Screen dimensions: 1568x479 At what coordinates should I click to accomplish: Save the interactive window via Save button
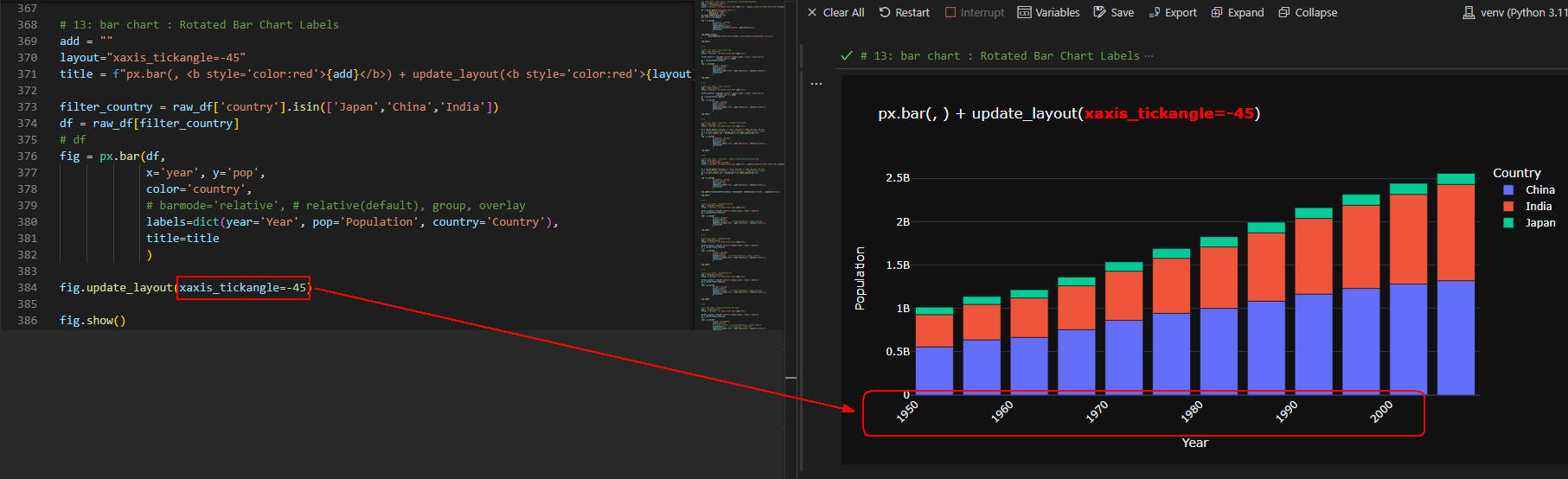click(x=1114, y=12)
